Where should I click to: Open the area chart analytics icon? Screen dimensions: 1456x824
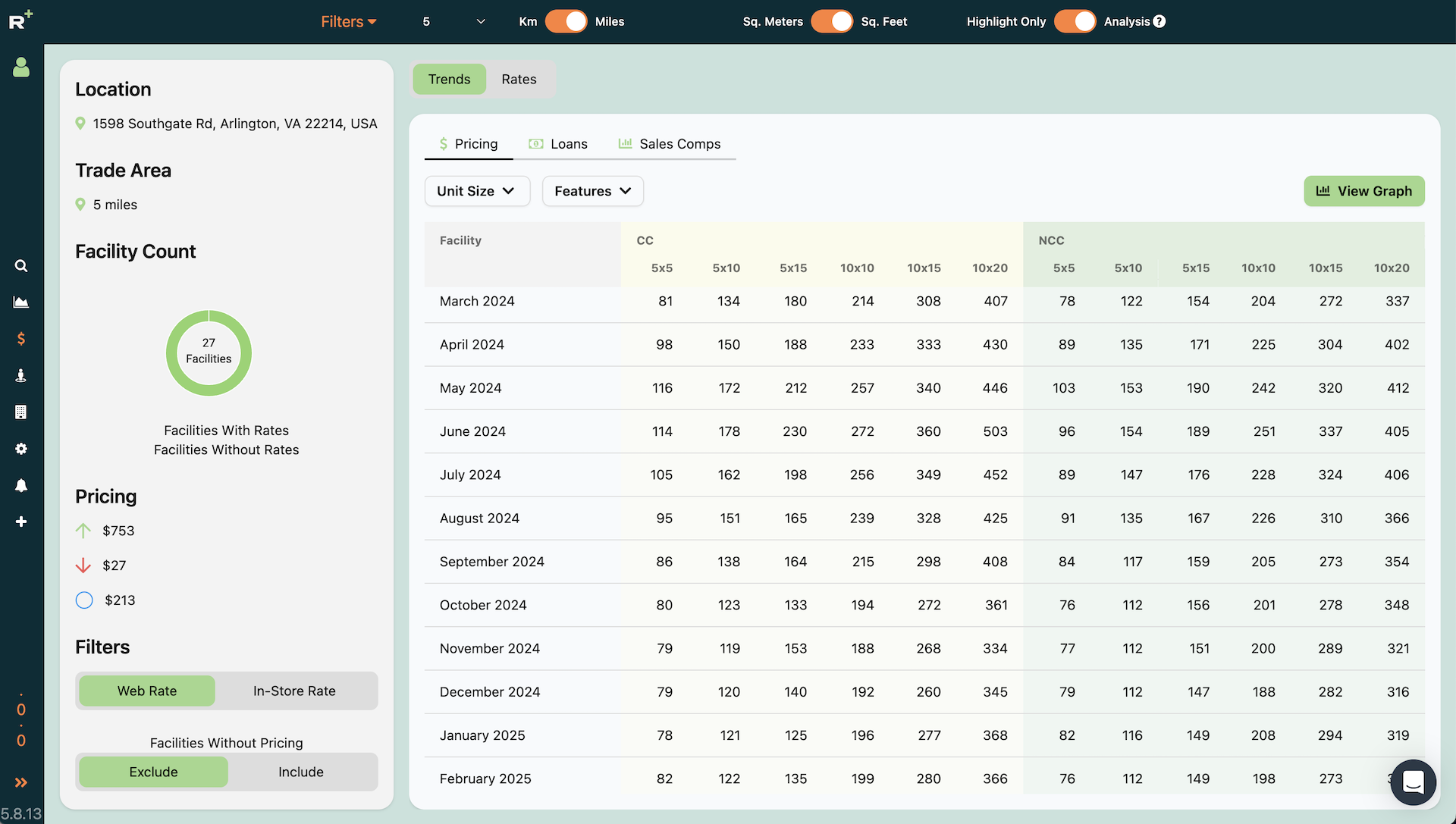pyautogui.click(x=21, y=302)
